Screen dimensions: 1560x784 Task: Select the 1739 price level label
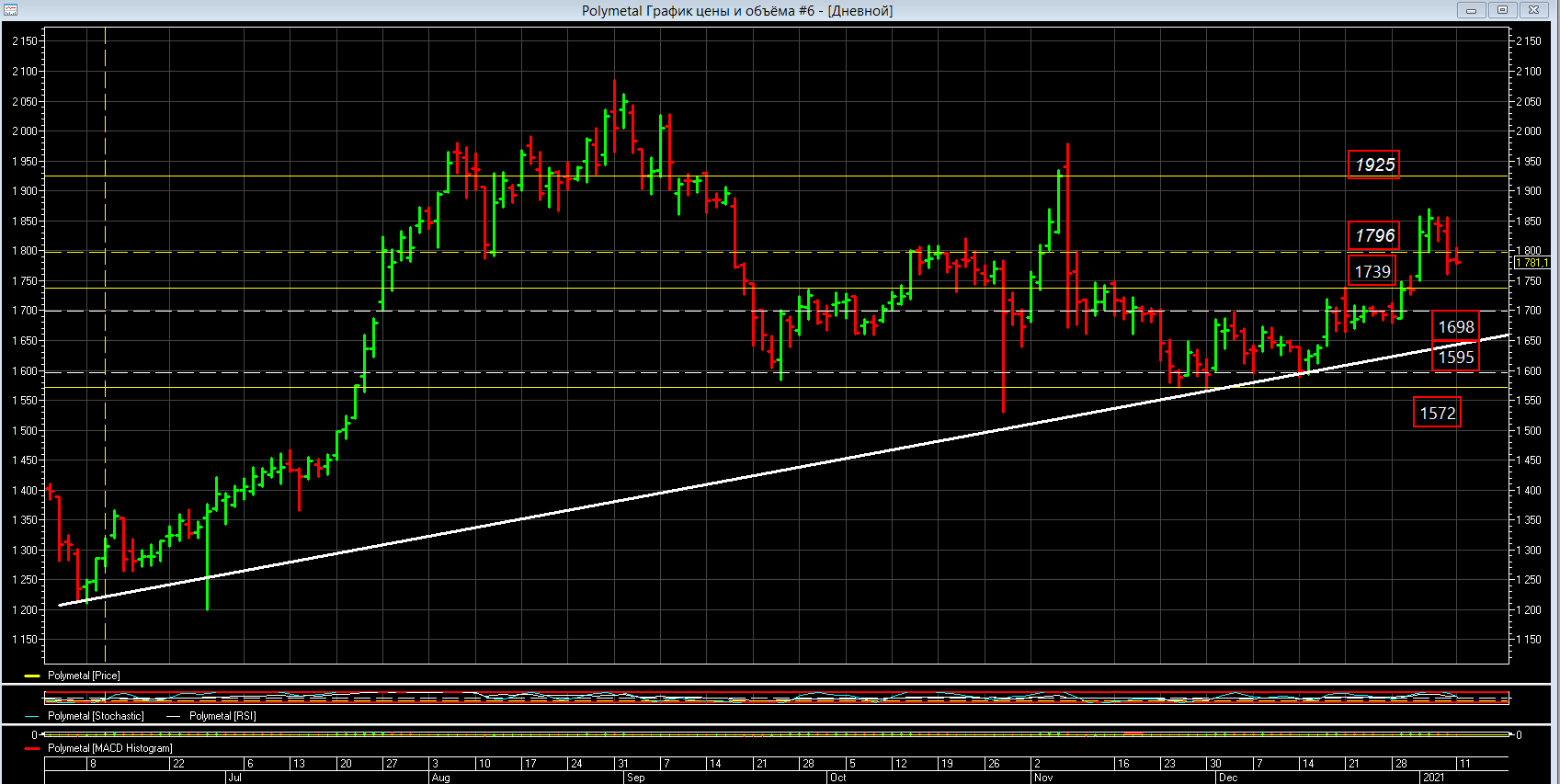1372,271
